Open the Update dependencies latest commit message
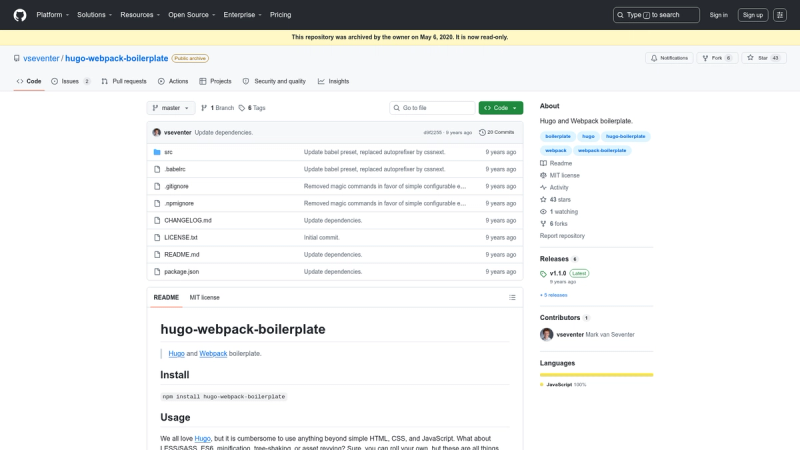Image resolution: width=800 pixels, height=450 pixels. (x=223, y=133)
